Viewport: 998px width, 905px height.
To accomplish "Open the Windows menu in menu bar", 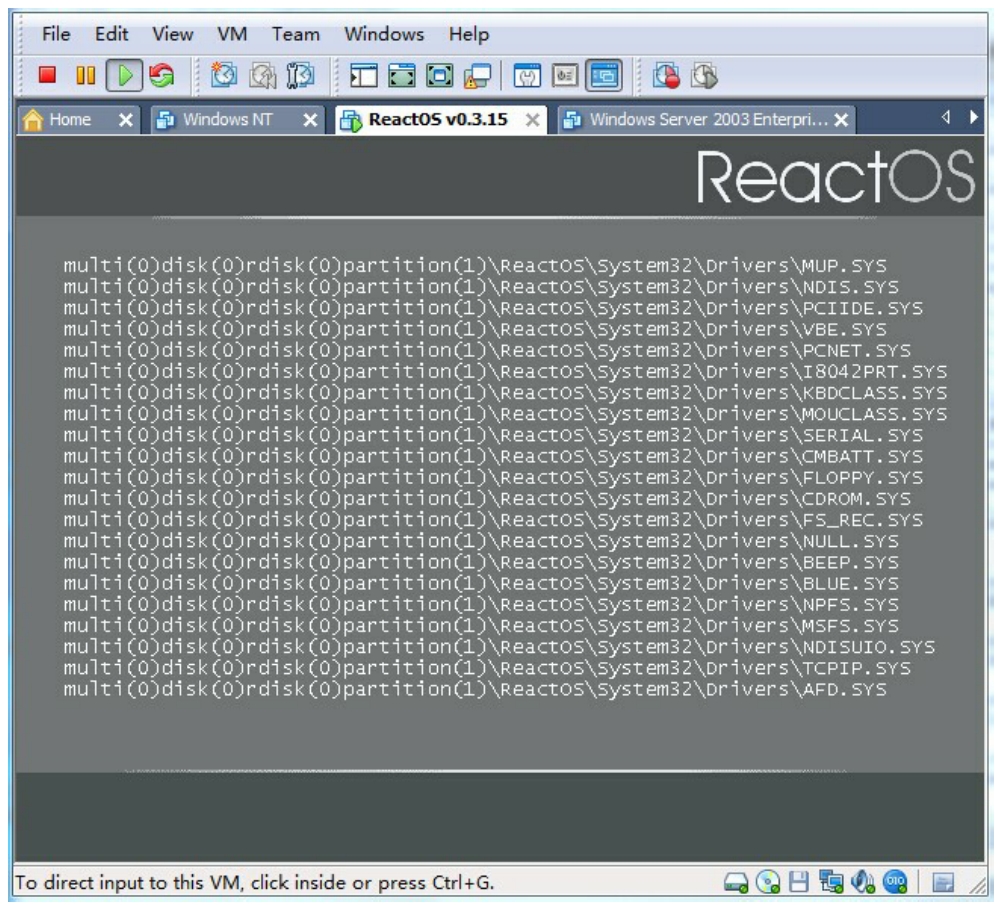I will (x=383, y=35).
